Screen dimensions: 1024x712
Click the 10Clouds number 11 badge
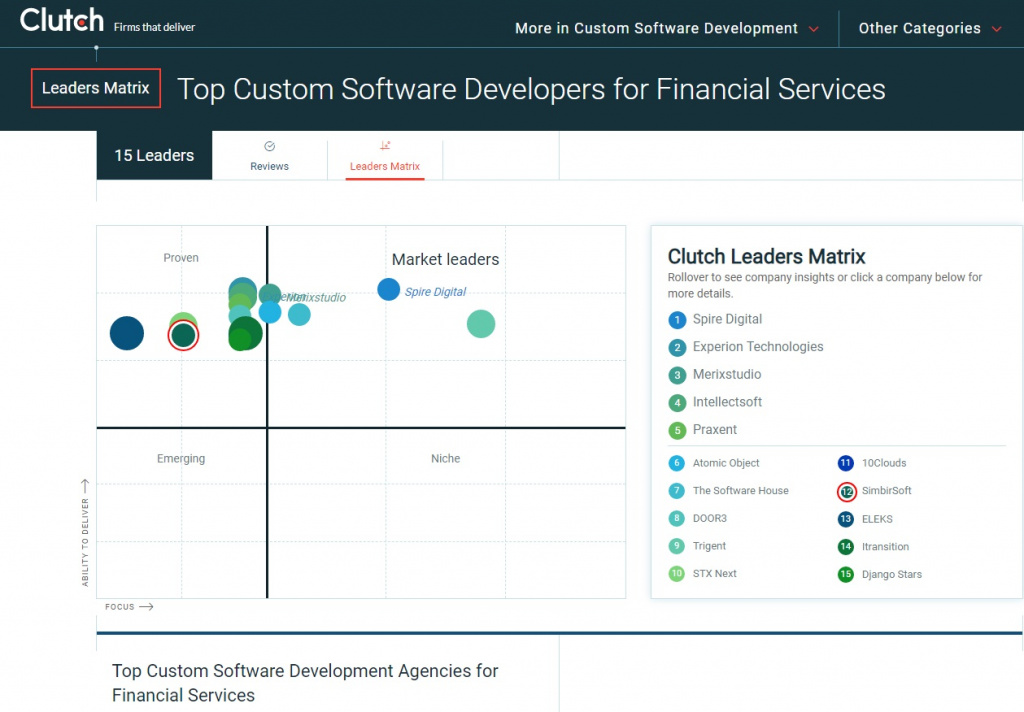pos(846,463)
